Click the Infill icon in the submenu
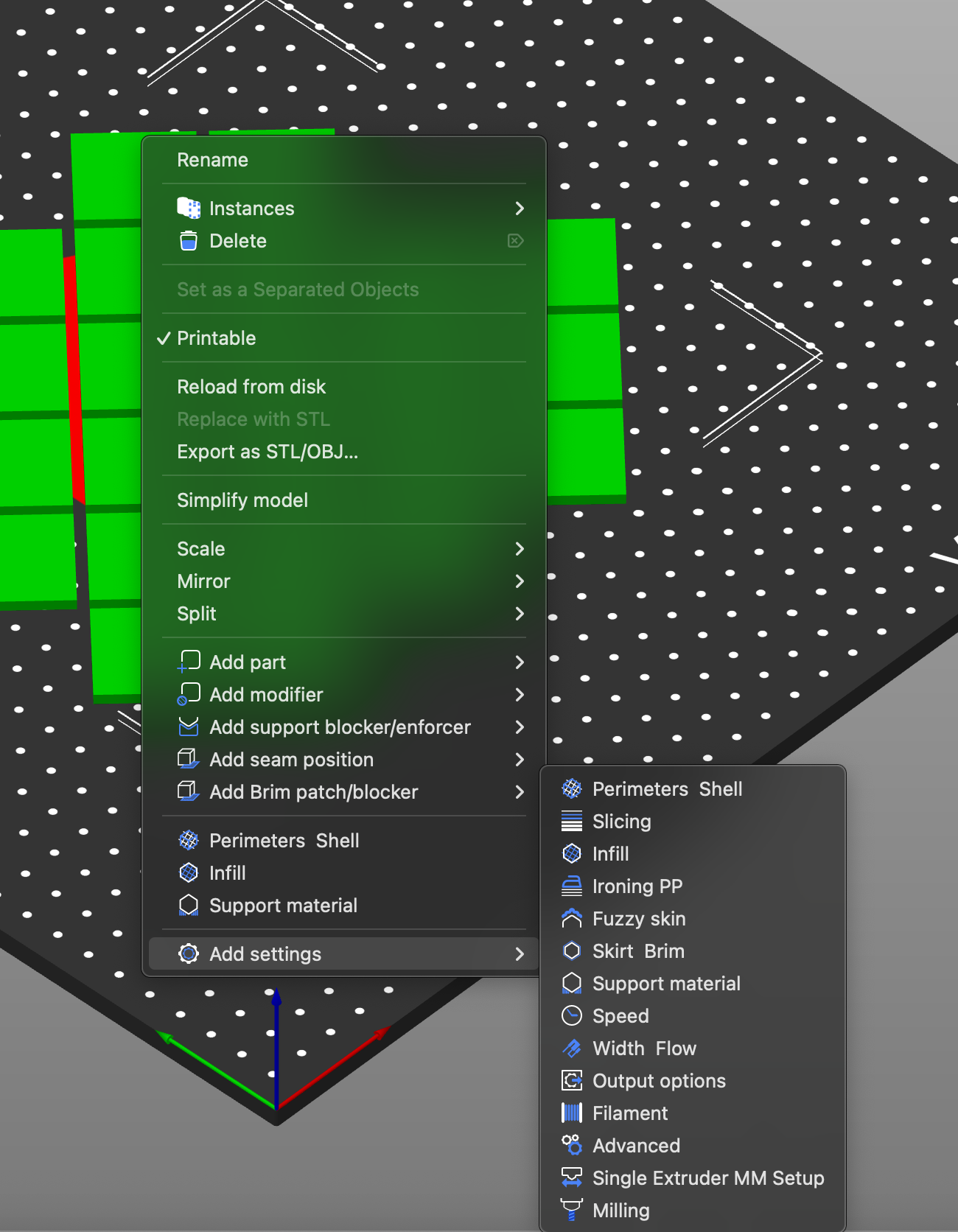Screen dimensions: 958x1232 (x=572, y=853)
